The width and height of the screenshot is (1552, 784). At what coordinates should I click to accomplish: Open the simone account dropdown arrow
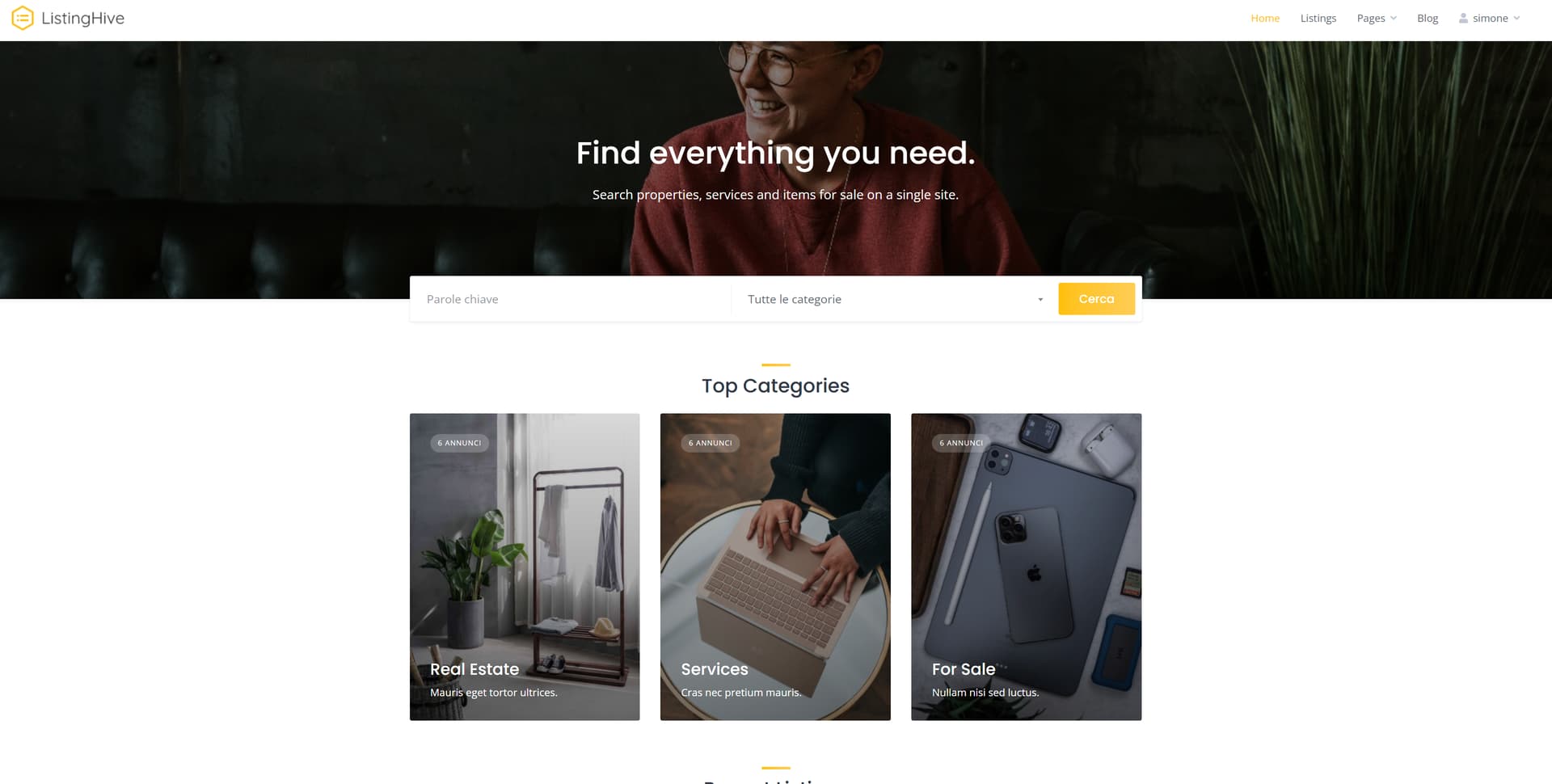point(1516,18)
